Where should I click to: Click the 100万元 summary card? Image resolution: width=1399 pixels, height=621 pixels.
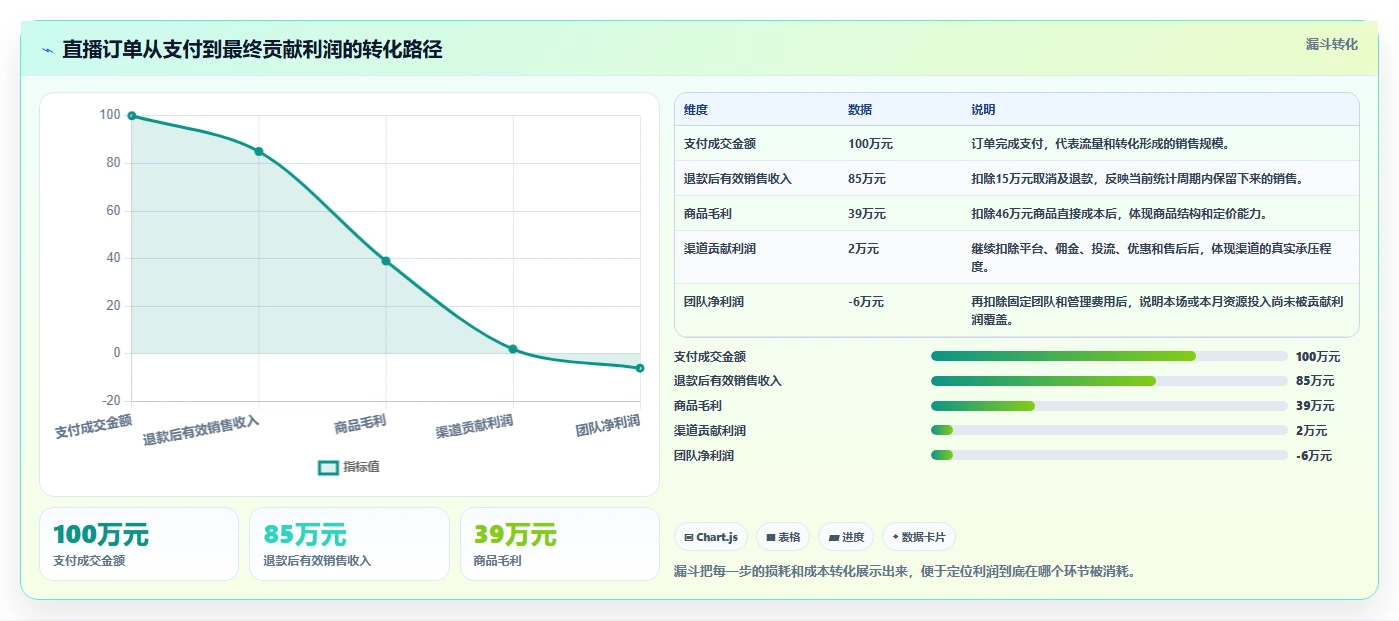pos(139,544)
